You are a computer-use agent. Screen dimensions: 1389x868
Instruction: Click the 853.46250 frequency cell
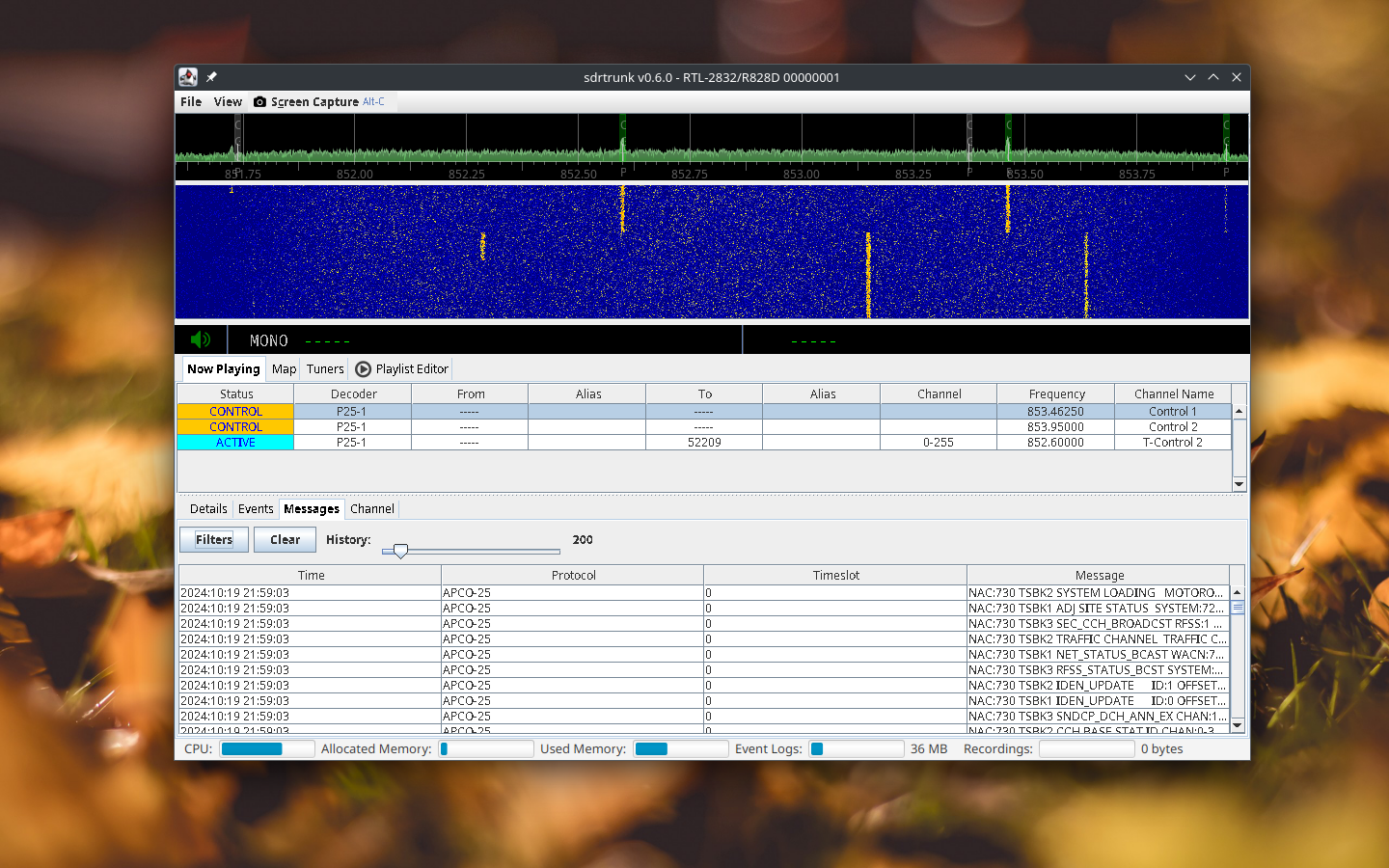point(1056,412)
